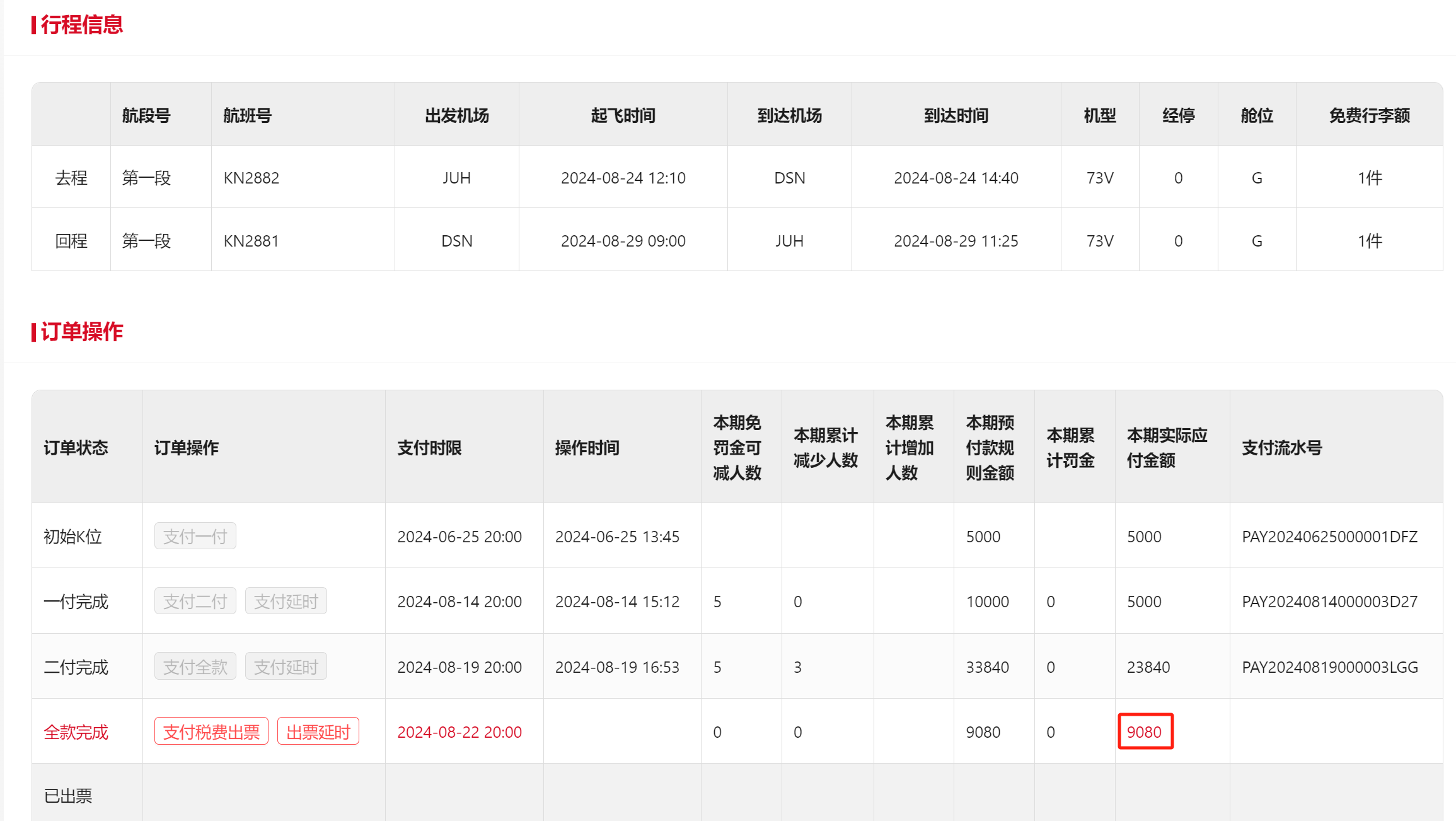This screenshot has width=1456, height=821.
Task: Click the 行程信息 section heading
Action: (81, 25)
